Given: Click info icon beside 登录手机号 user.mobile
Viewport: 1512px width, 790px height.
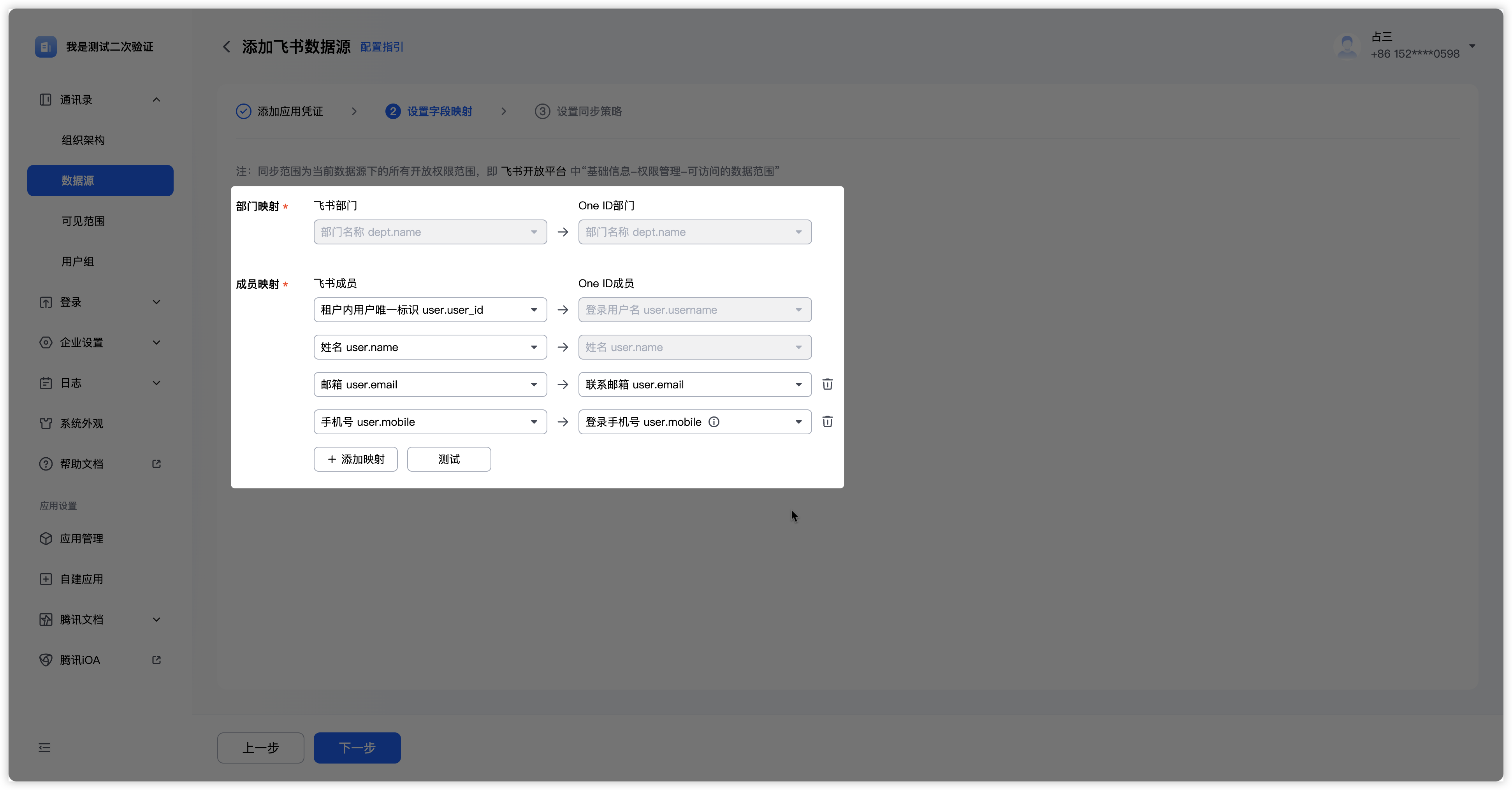Looking at the screenshot, I should 714,422.
